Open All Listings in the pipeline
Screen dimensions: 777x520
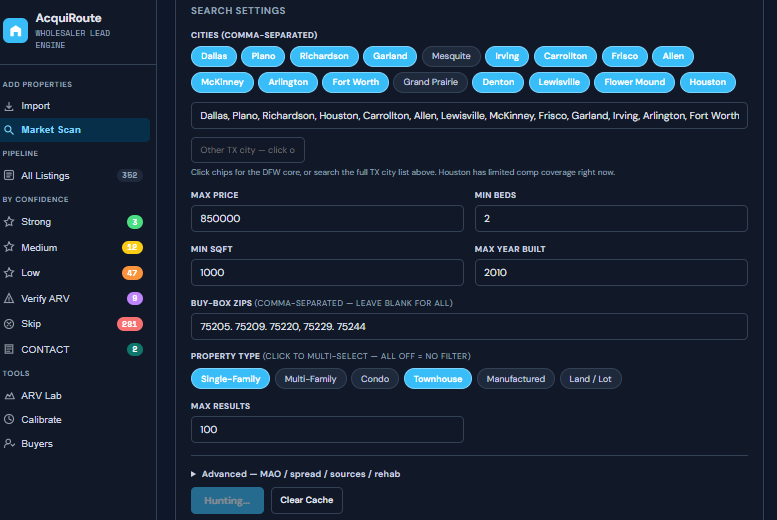75,175
